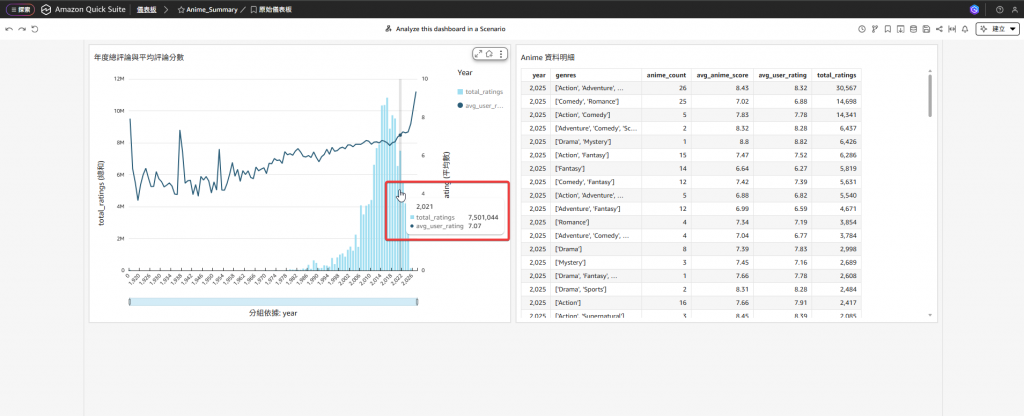Select the ['Action', 'Comedy'] genres cell
Screen dimensions: 1024x416
point(596,115)
